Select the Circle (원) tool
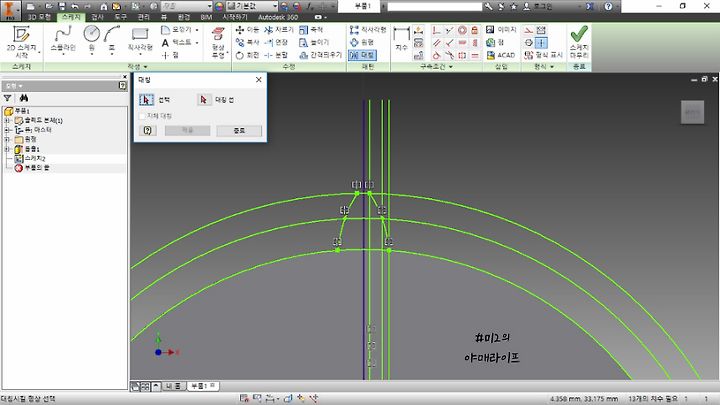 point(92,40)
